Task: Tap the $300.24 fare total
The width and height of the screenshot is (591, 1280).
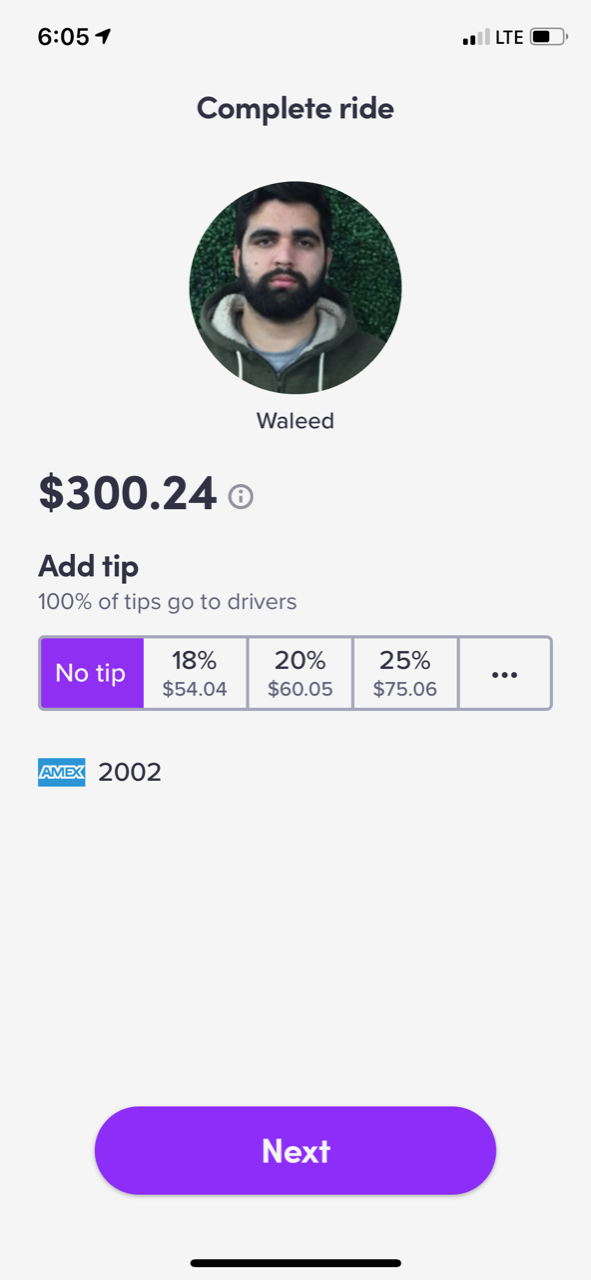Action: tap(127, 493)
